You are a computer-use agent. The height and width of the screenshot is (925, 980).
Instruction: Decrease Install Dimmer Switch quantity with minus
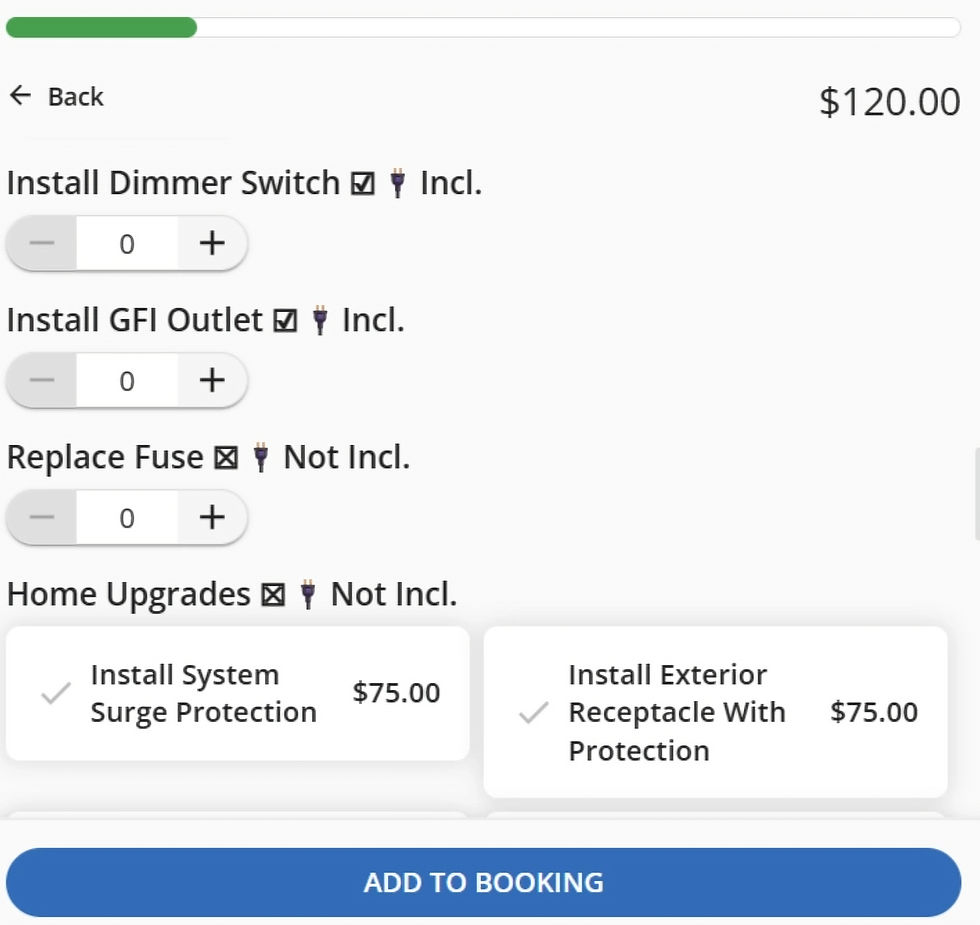point(42,243)
